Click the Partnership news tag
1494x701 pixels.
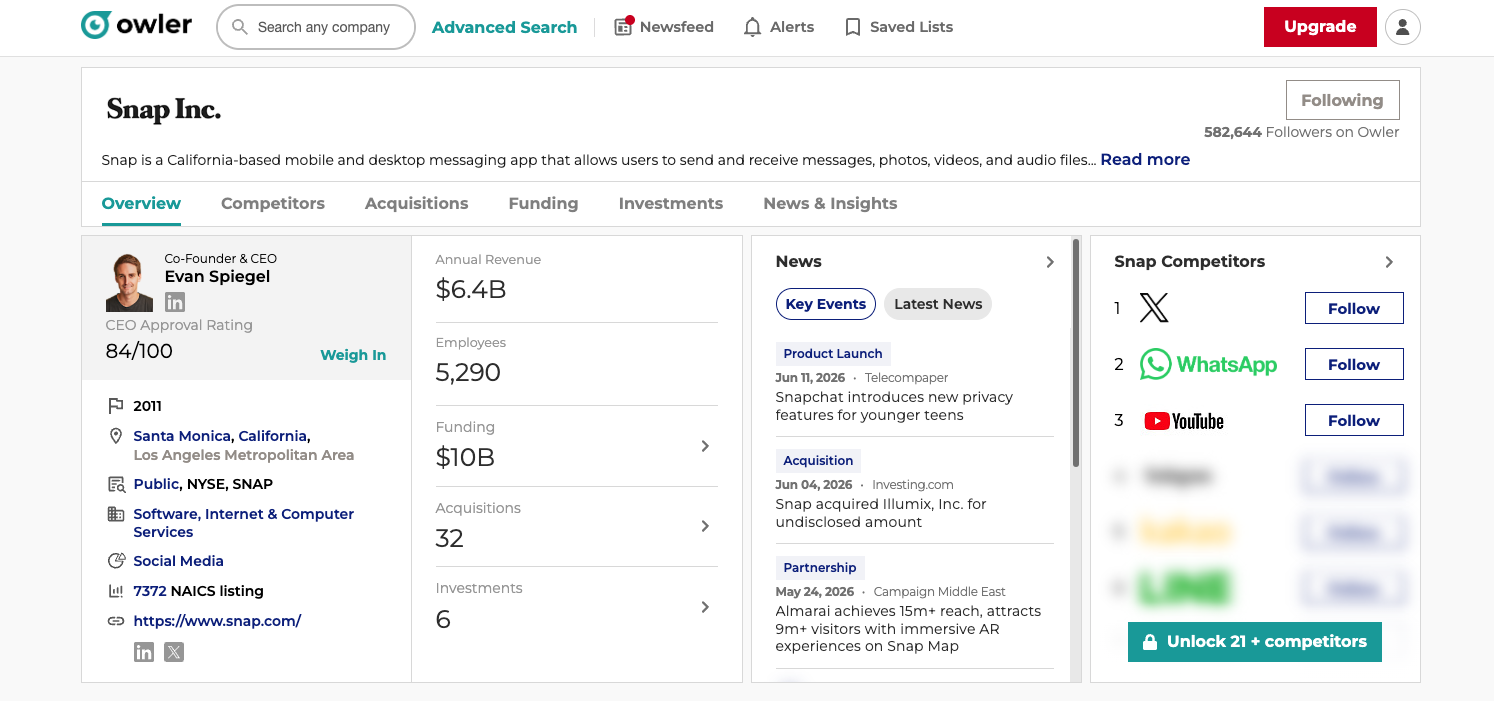[x=820, y=568]
